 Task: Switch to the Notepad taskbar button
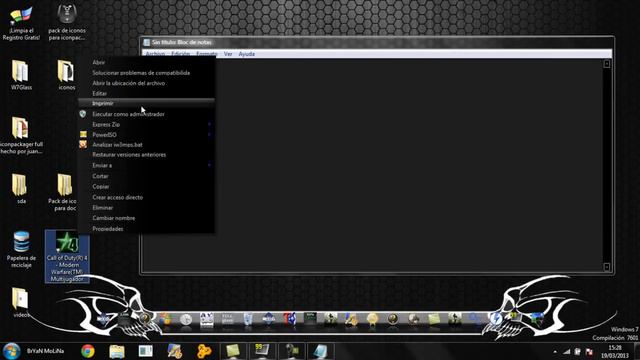(x=320, y=351)
